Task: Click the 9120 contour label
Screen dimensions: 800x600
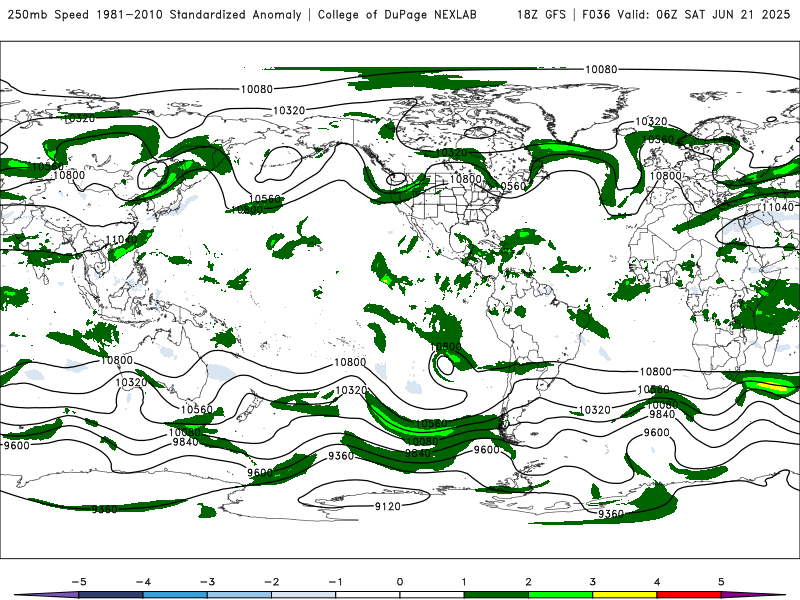Action: pyautogui.click(x=388, y=506)
